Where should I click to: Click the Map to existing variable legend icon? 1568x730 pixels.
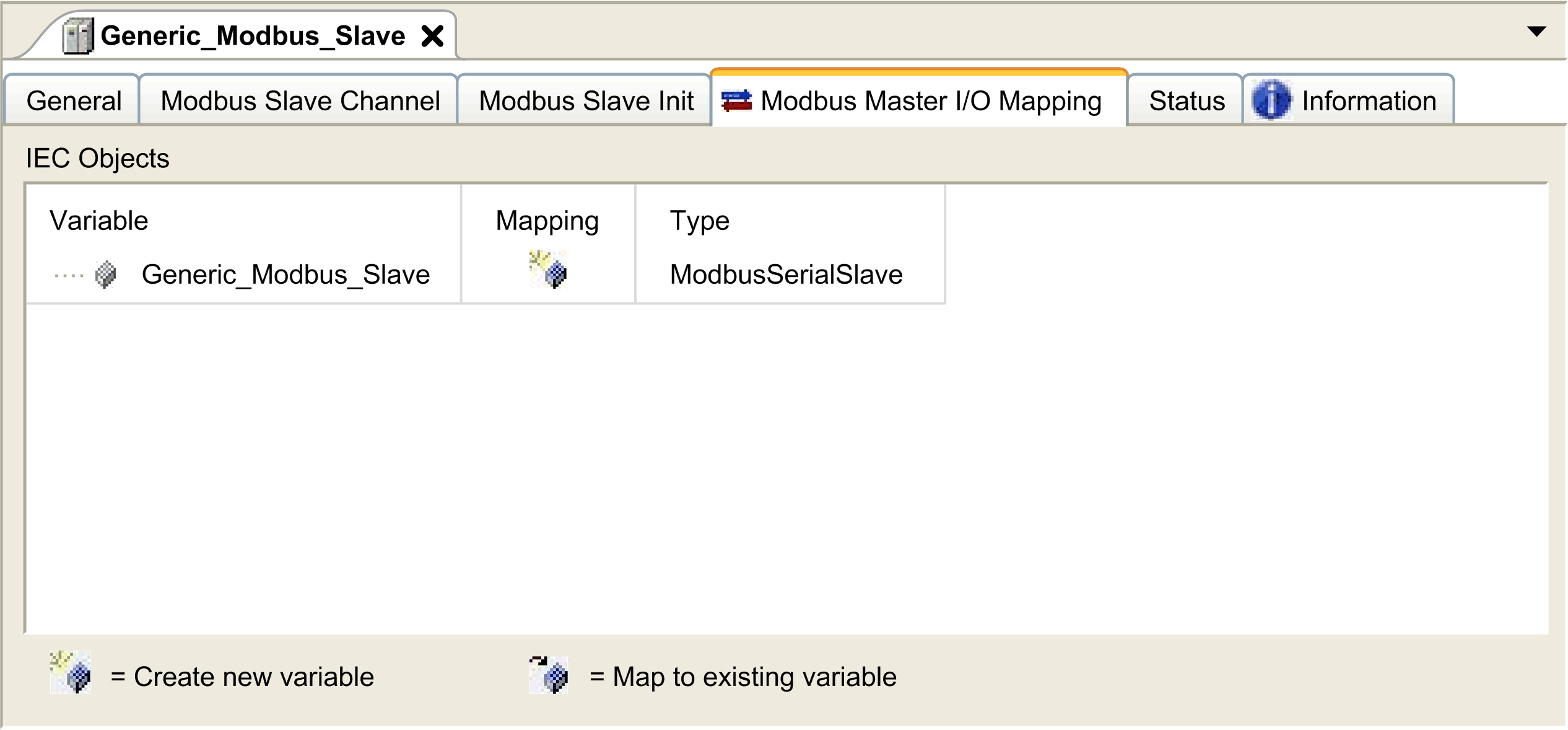(549, 675)
